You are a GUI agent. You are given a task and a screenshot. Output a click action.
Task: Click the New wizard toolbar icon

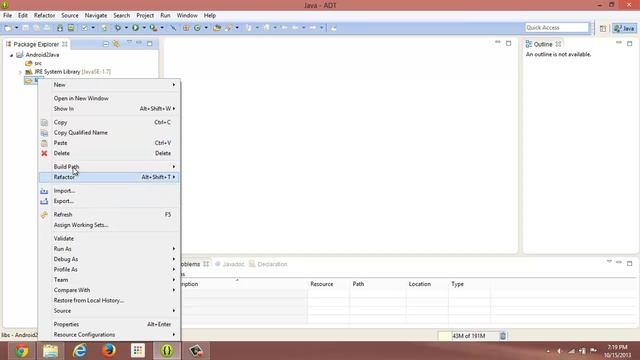click(x=8, y=28)
